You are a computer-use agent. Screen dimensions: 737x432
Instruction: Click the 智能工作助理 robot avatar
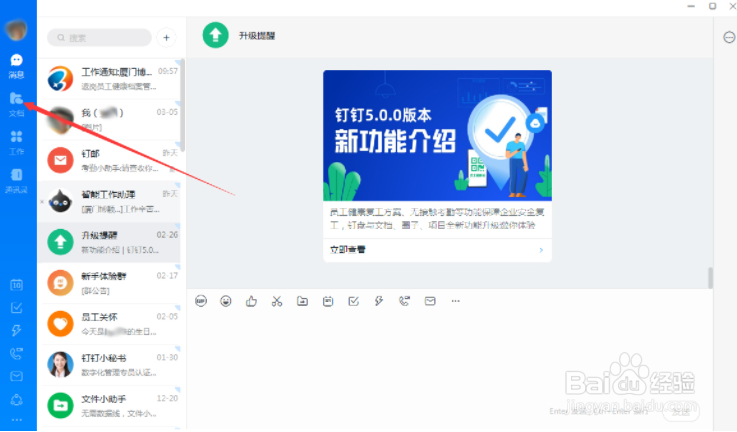click(60, 201)
